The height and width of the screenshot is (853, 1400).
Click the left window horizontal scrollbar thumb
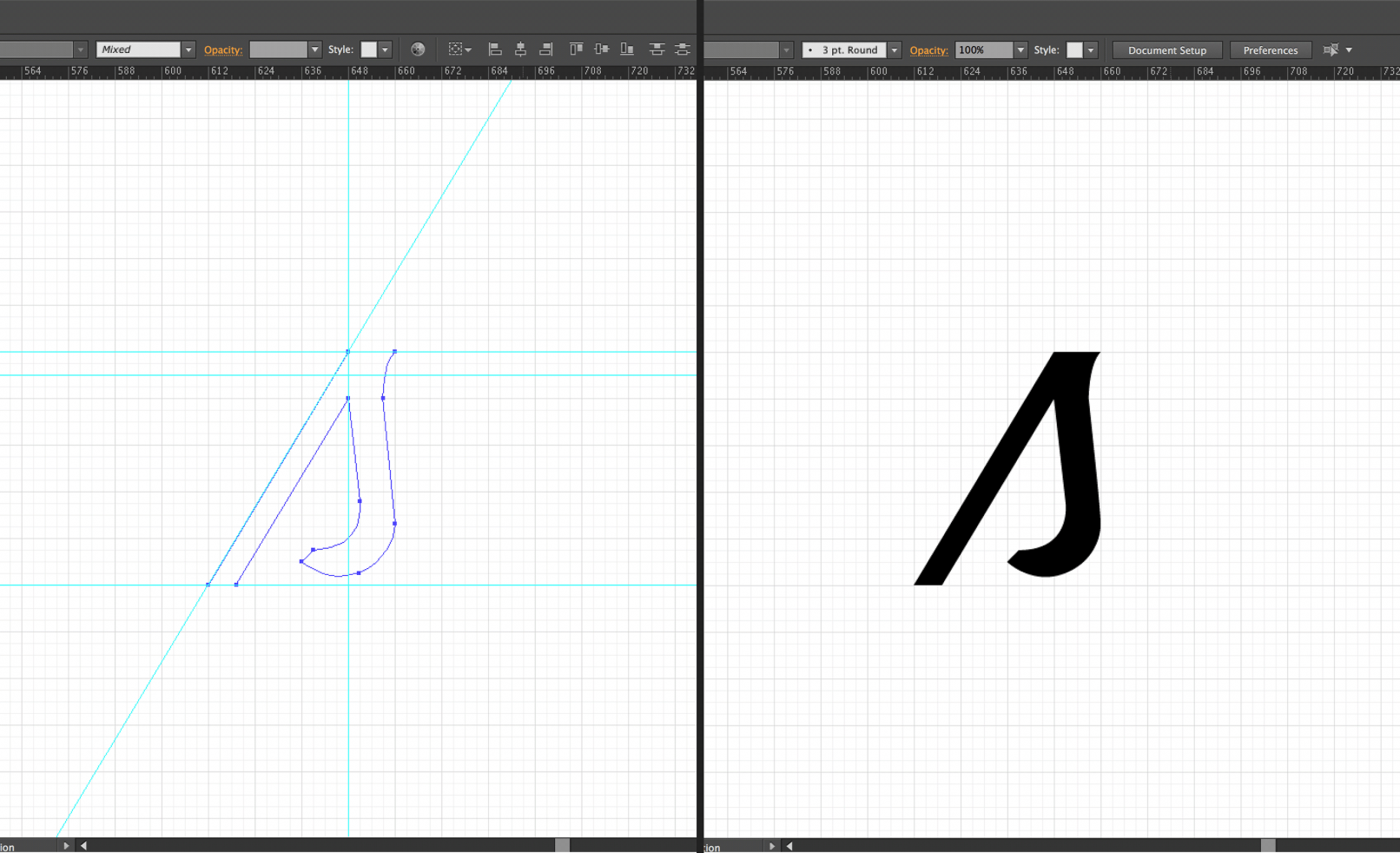point(562,845)
